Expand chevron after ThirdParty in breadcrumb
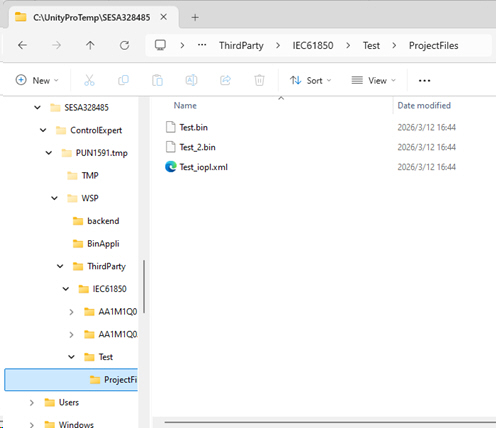 (278, 45)
